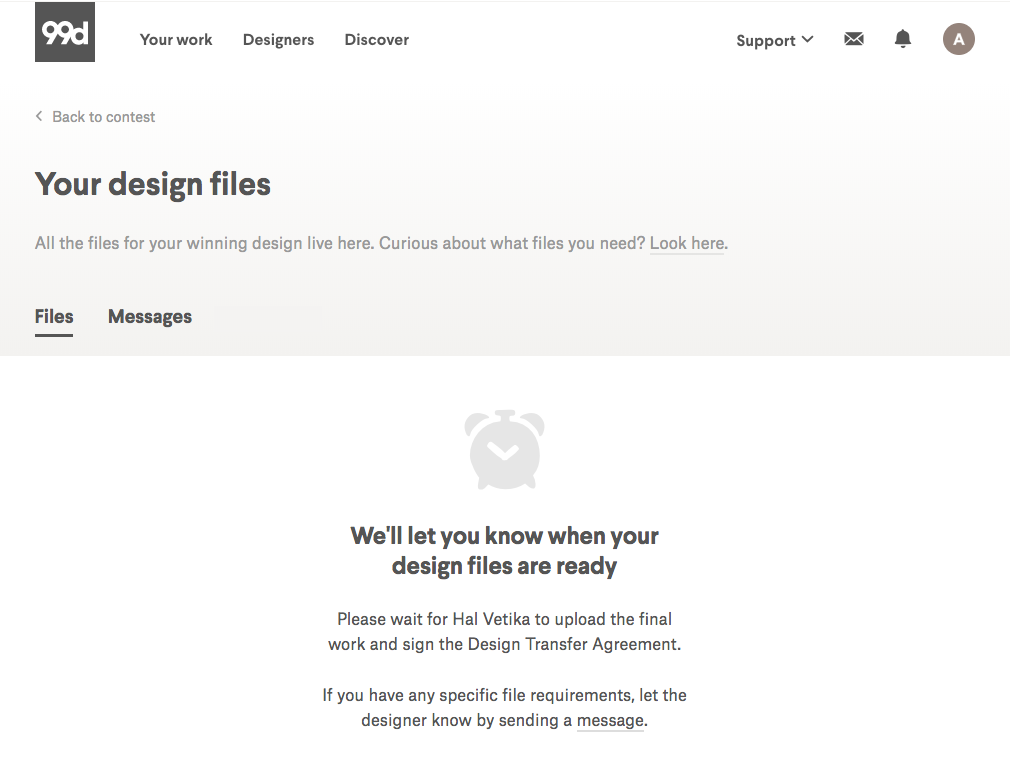
Task: Click the back arrow chevron before Back to contest
Action: point(39,116)
